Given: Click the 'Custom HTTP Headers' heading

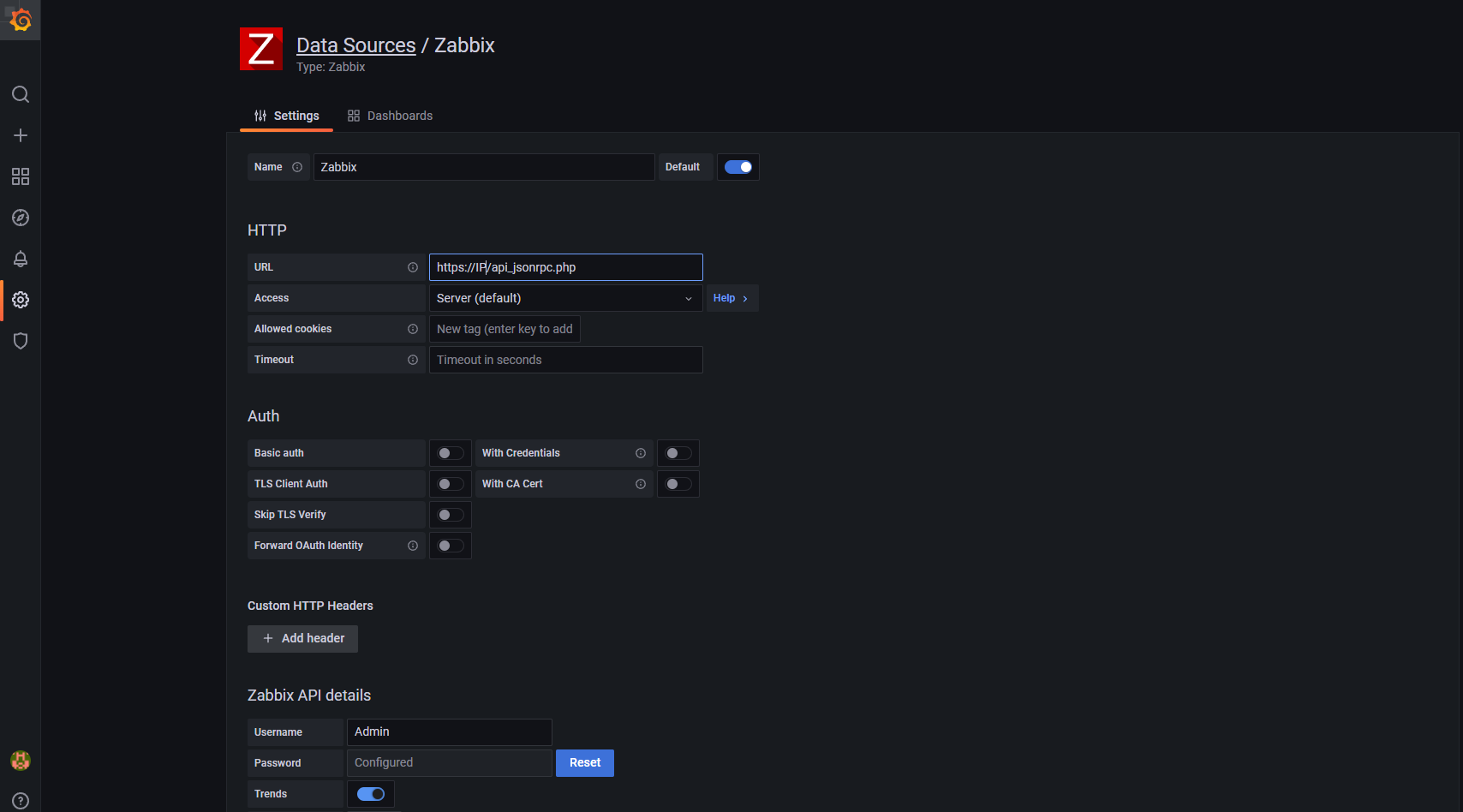Looking at the screenshot, I should point(310,606).
